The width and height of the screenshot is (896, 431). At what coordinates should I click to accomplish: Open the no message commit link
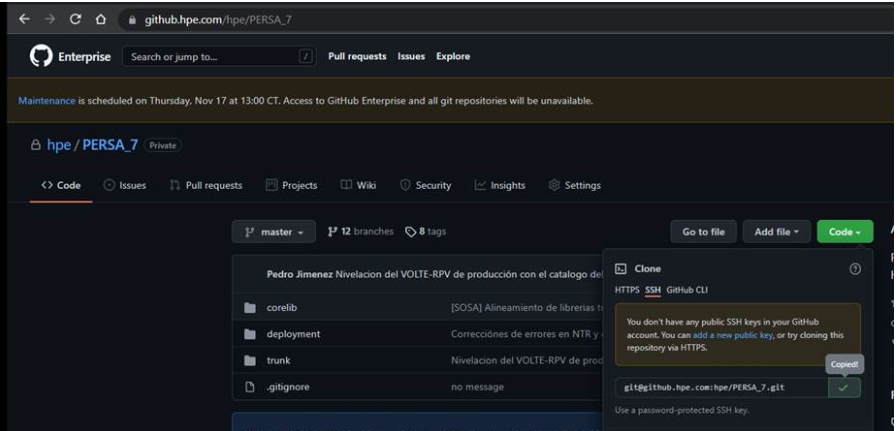click(x=478, y=387)
